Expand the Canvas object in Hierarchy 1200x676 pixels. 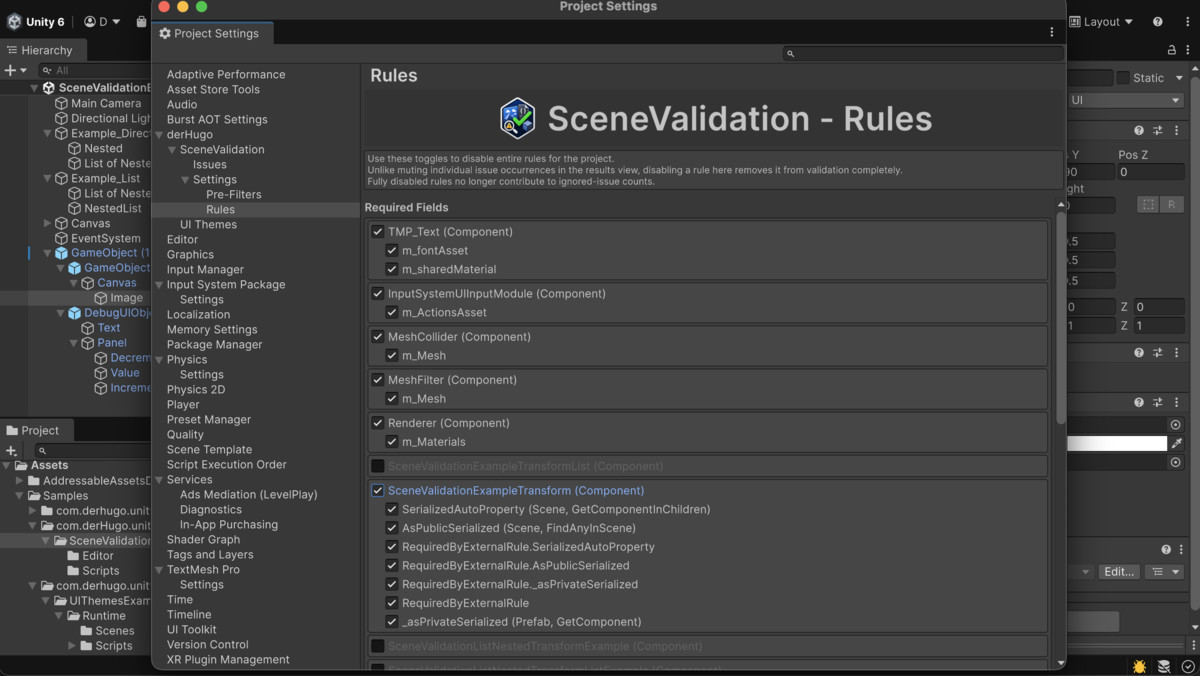coord(47,223)
